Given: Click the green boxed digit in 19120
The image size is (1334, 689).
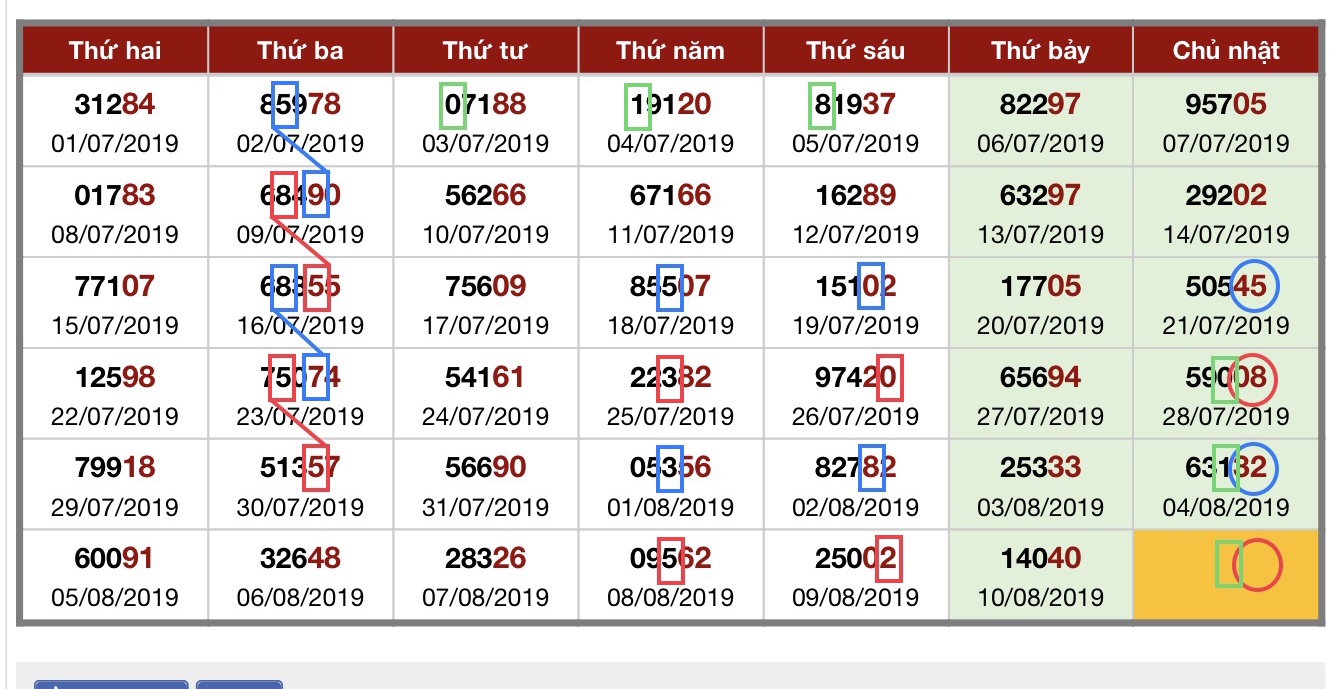Looking at the screenshot, I should coord(638,106).
